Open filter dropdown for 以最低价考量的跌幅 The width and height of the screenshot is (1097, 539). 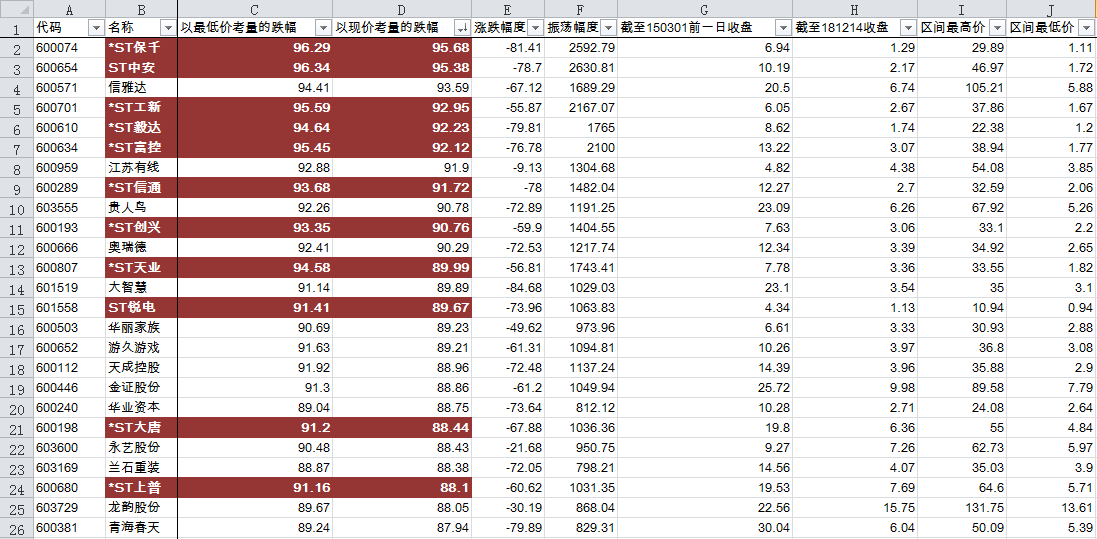323,28
